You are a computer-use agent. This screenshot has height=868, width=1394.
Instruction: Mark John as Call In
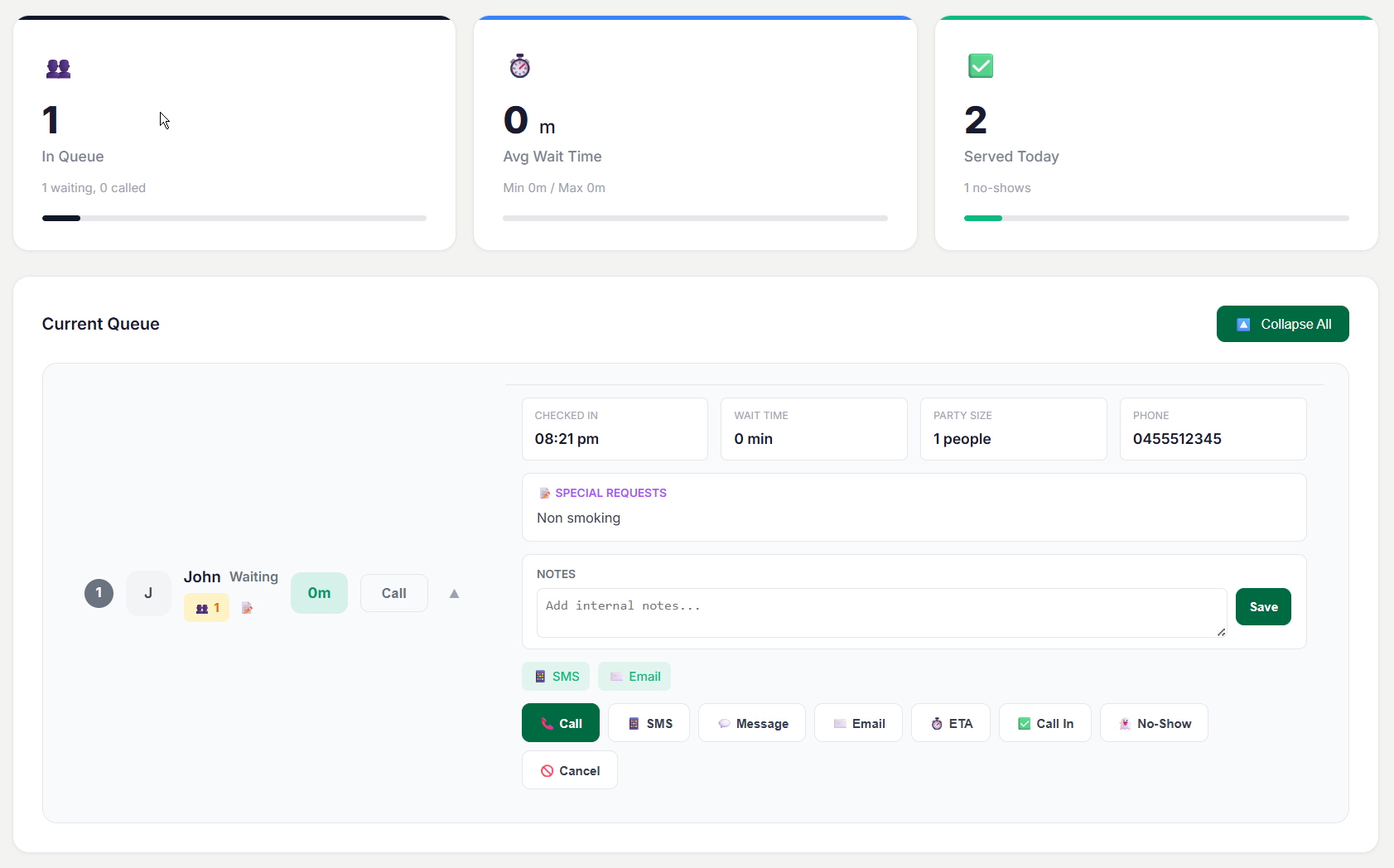coord(1045,723)
